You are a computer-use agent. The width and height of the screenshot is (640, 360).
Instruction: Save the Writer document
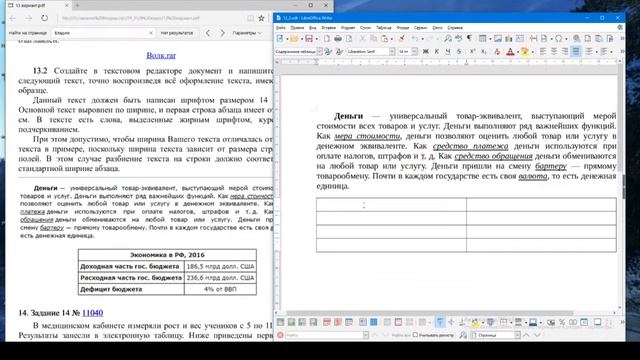click(309, 39)
